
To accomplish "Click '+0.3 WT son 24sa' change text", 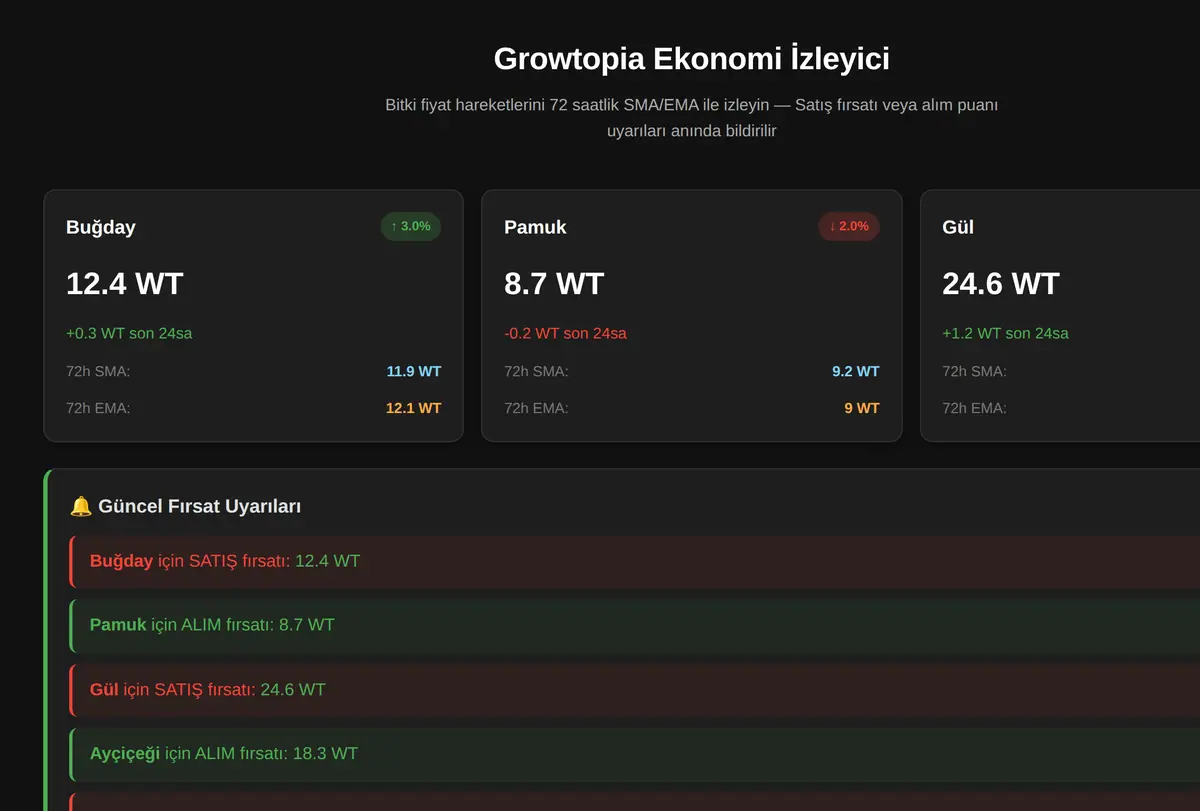I will tap(129, 333).
